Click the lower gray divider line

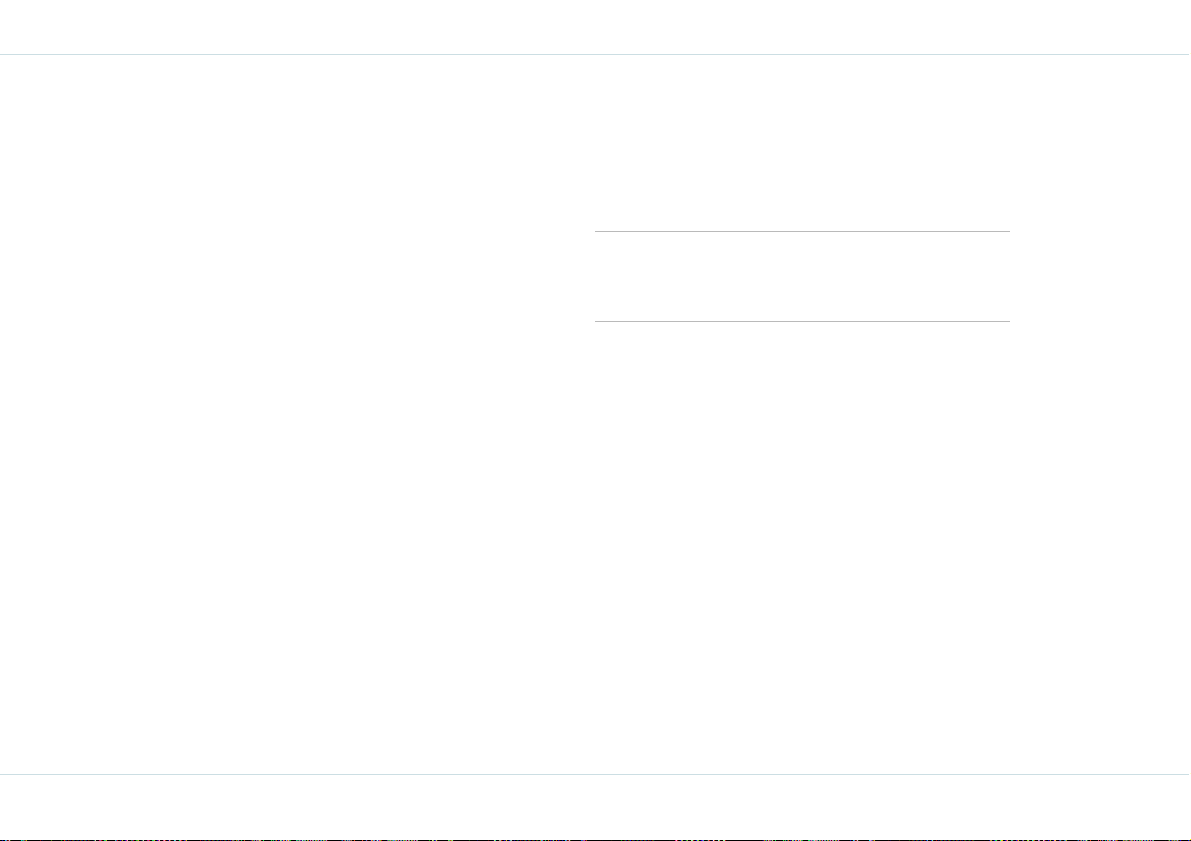pos(802,321)
